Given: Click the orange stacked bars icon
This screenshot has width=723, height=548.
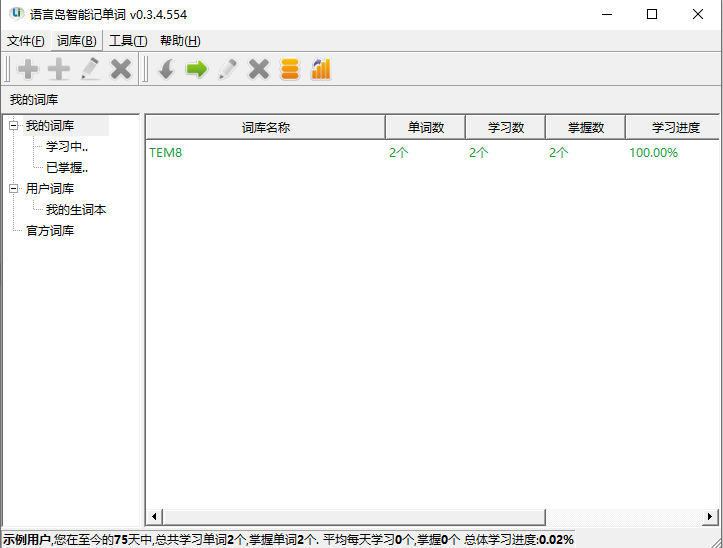Looking at the screenshot, I should (290, 70).
